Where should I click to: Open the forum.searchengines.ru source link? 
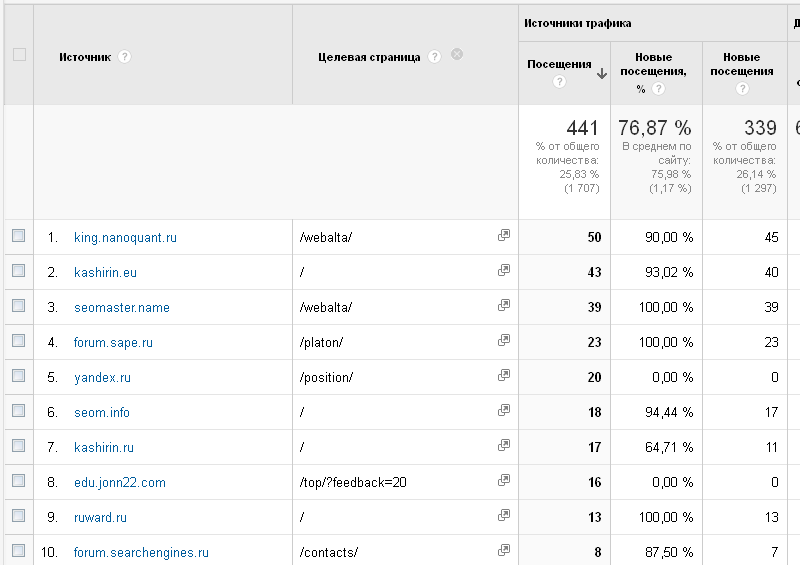coord(141,553)
